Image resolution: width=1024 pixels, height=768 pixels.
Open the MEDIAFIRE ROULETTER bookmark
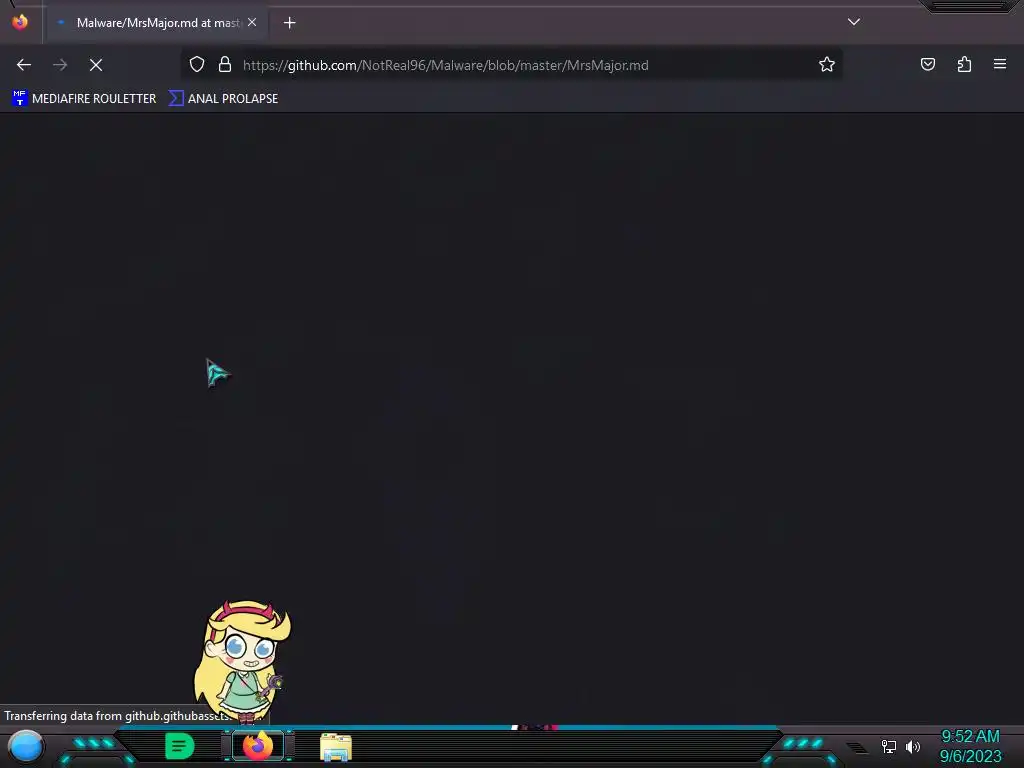[84, 99]
